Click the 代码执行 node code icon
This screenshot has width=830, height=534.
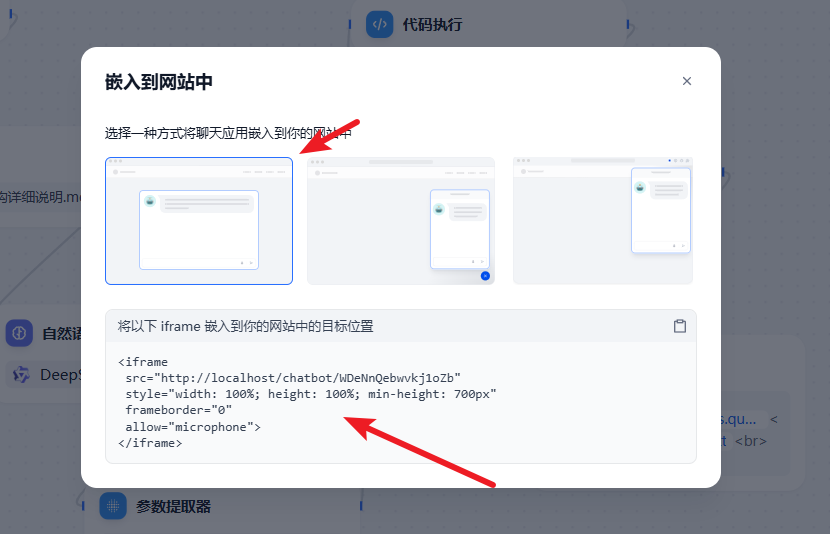pos(380,24)
